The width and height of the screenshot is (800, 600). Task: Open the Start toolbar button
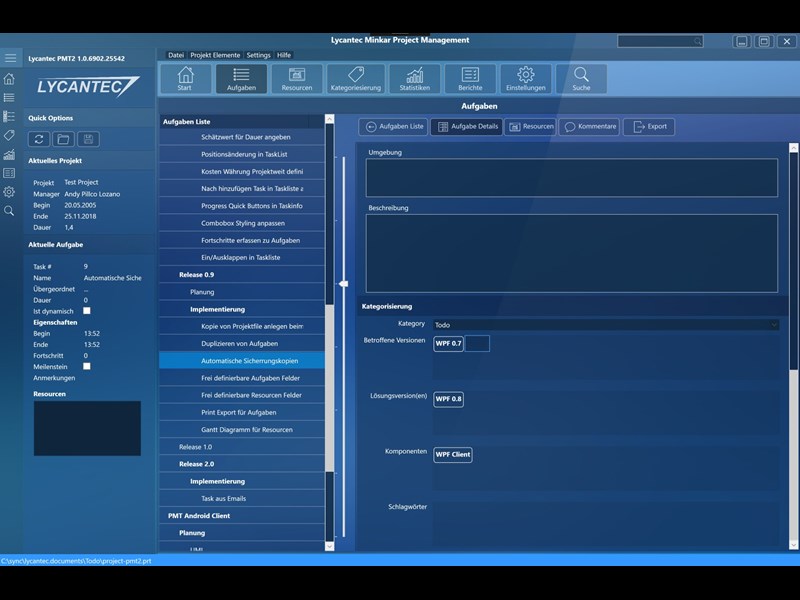point(185,79)
